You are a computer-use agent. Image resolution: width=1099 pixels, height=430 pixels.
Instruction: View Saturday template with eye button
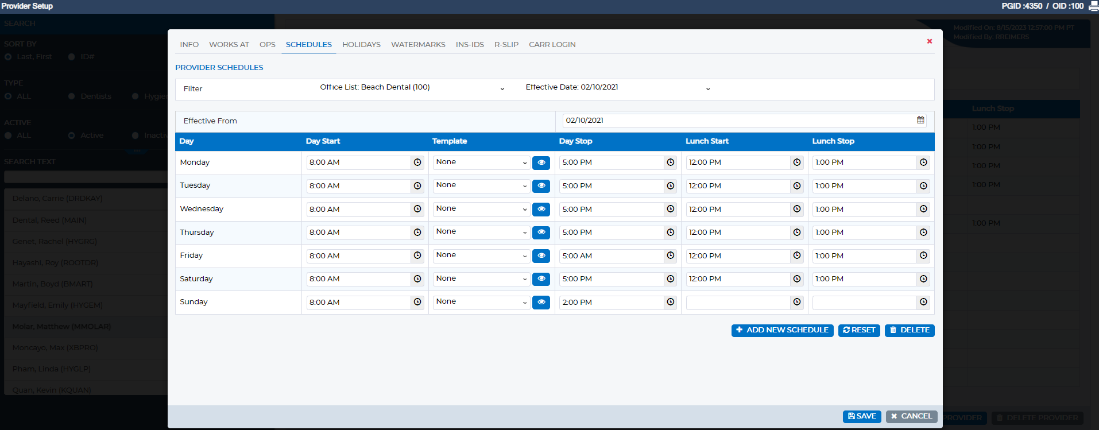point(541,279)
